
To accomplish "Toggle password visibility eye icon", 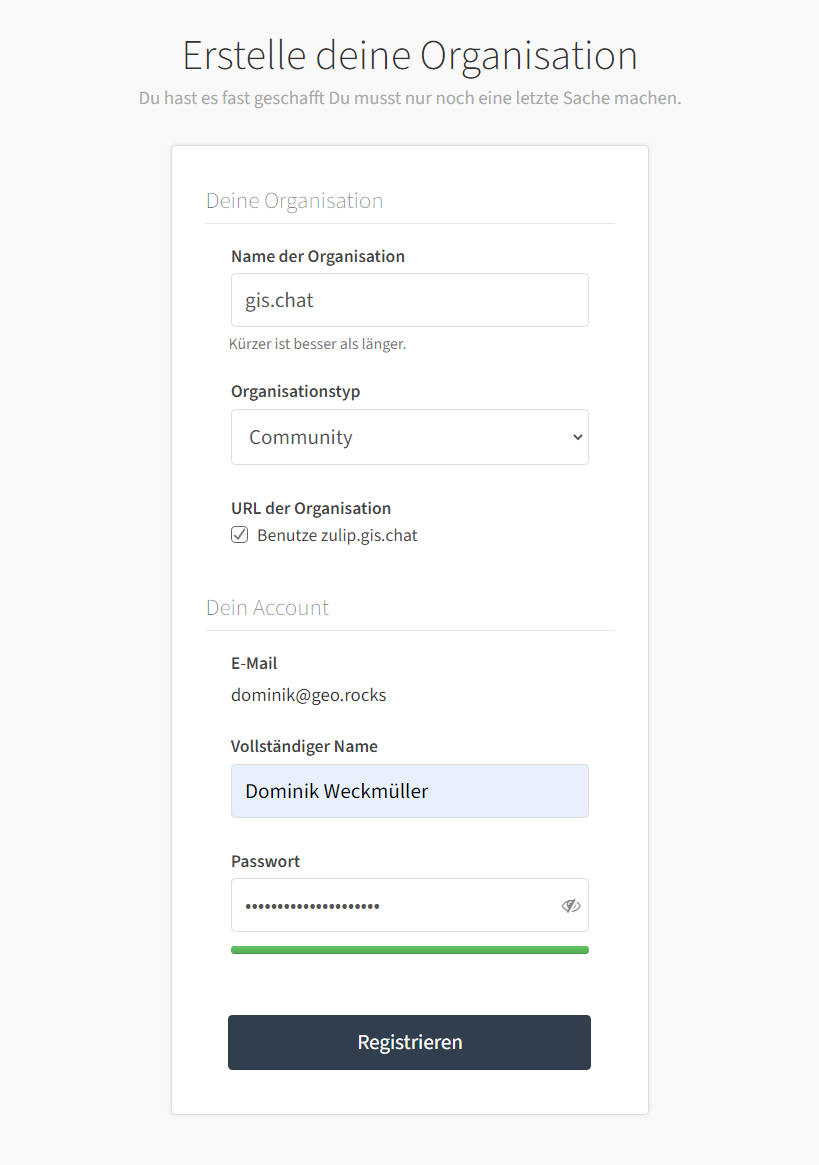I will pyautogui.click(x=571, y=905).
